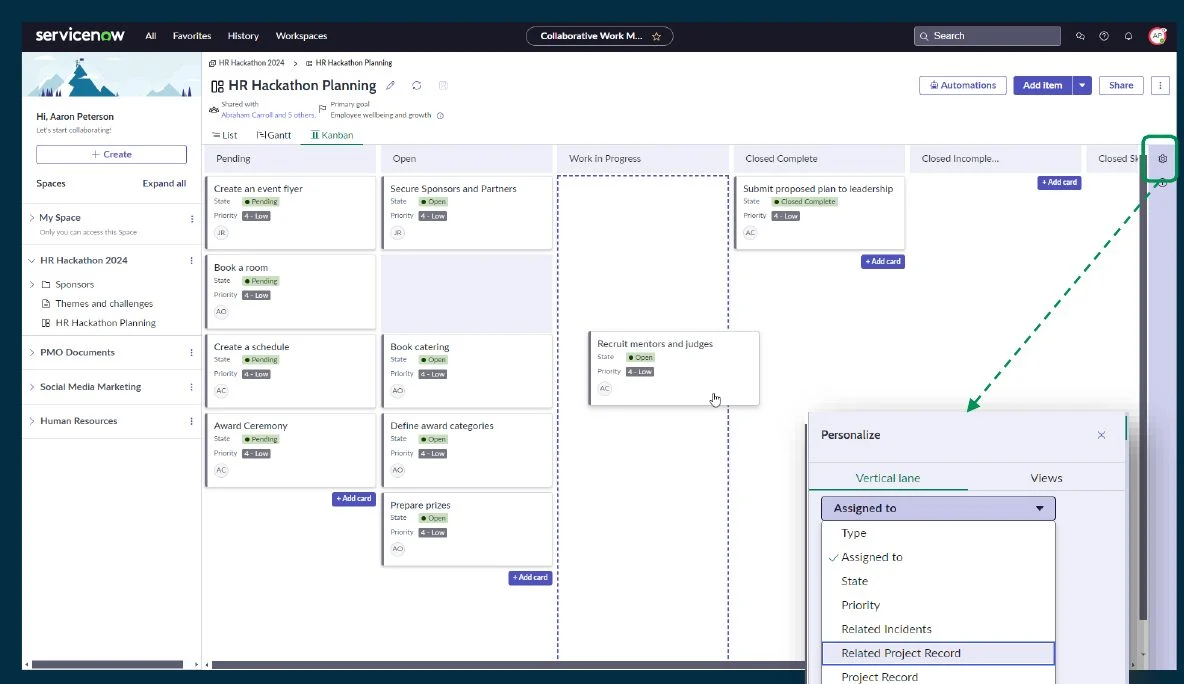Choose Related Project Record option
Viewport: 1184px width, 684px height.
[938, 654]
